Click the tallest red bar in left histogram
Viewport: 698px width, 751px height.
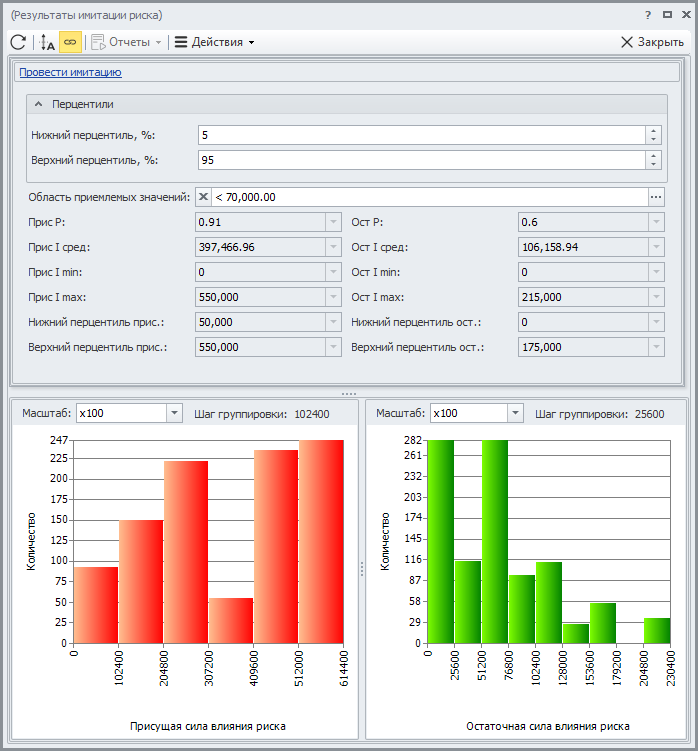pos(321,540)
